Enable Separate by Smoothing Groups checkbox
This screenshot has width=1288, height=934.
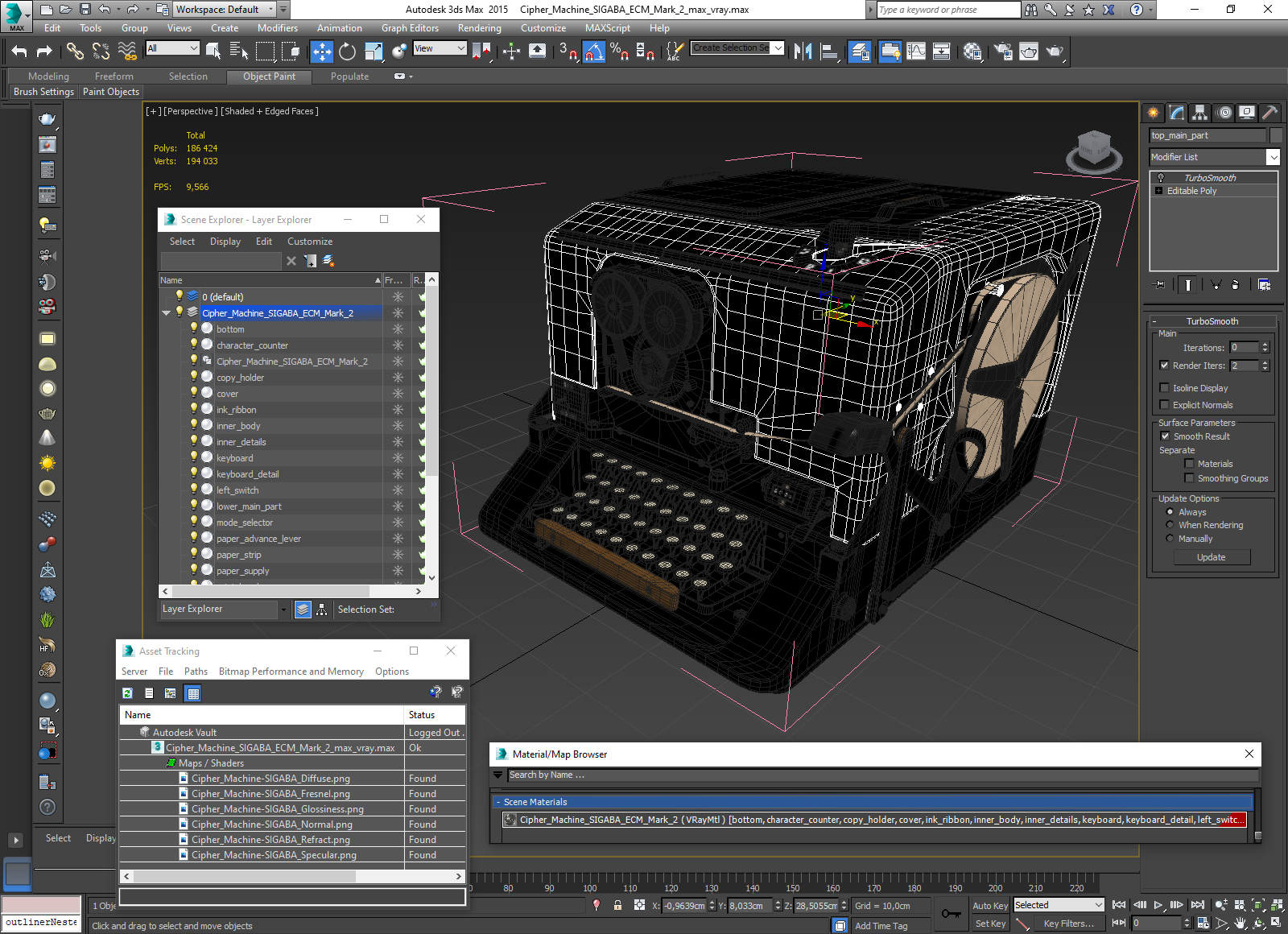point(1189,478)
